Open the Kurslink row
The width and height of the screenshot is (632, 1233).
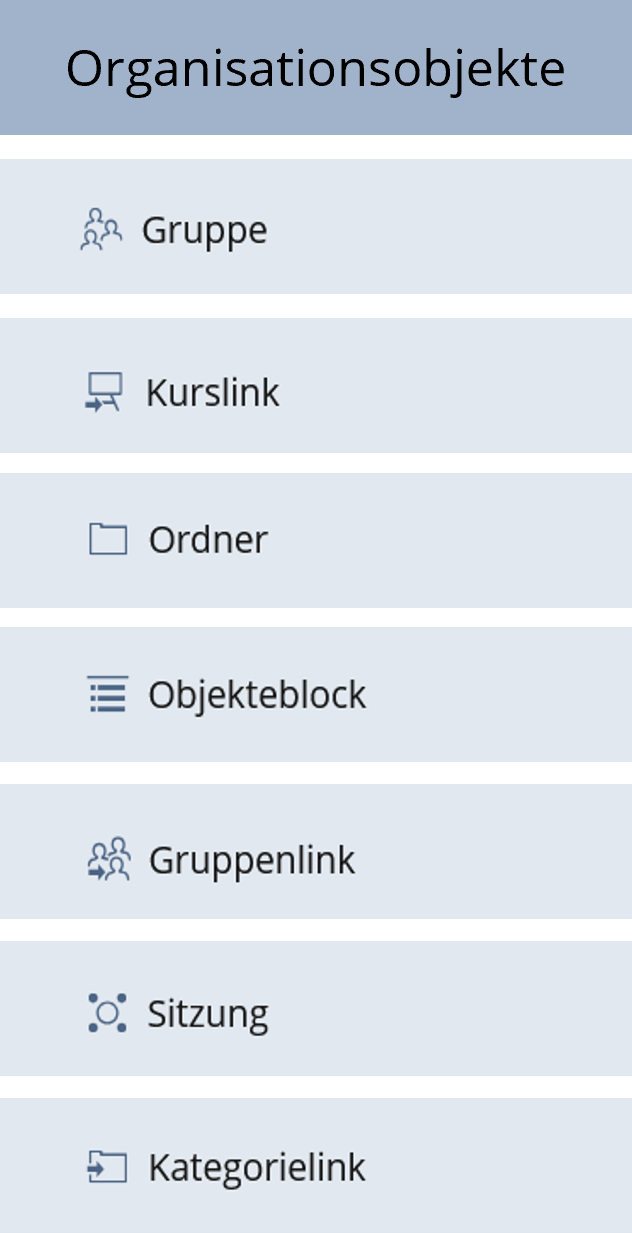point(316,391)
